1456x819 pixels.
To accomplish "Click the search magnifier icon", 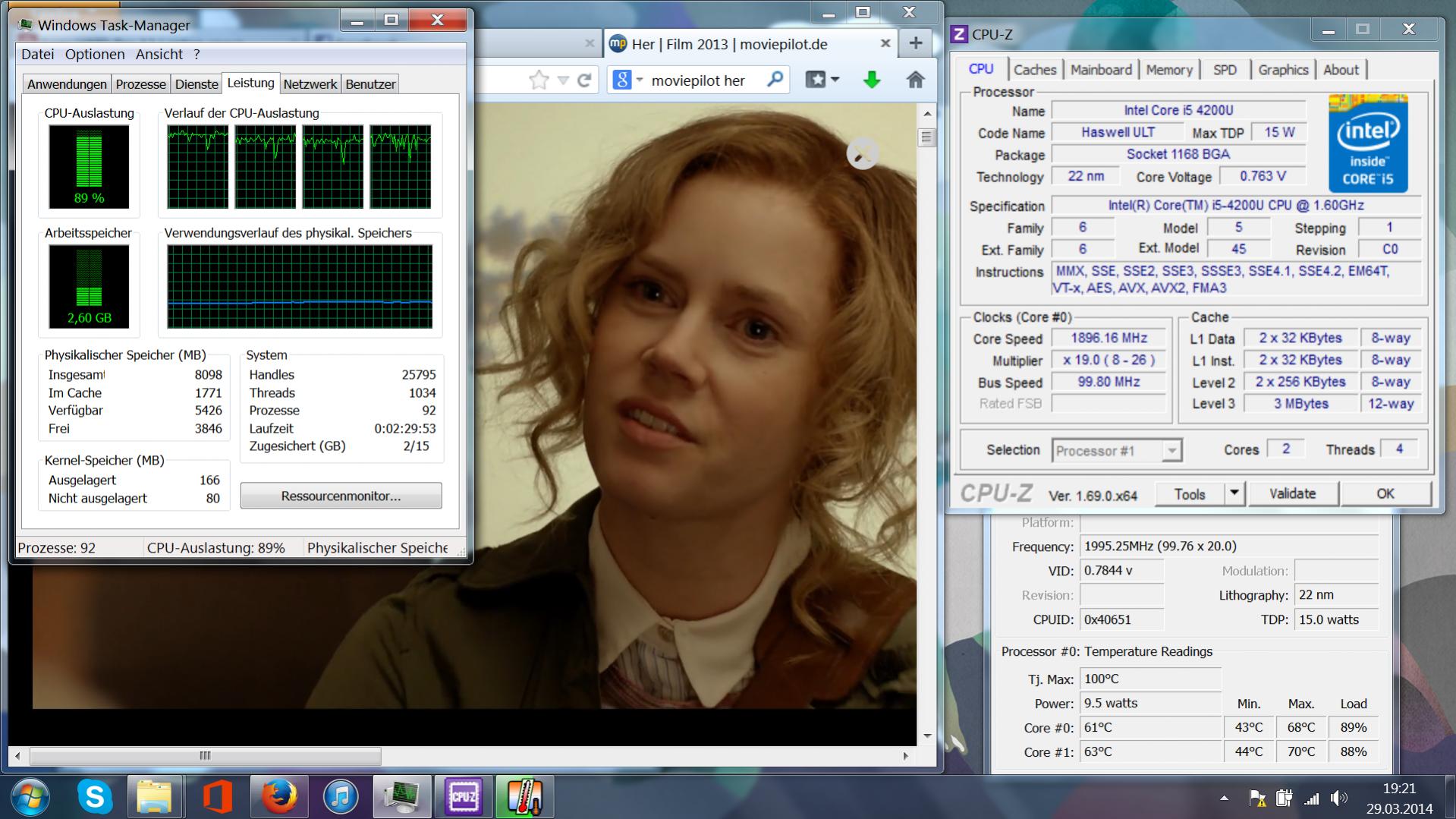I will 775,79.
